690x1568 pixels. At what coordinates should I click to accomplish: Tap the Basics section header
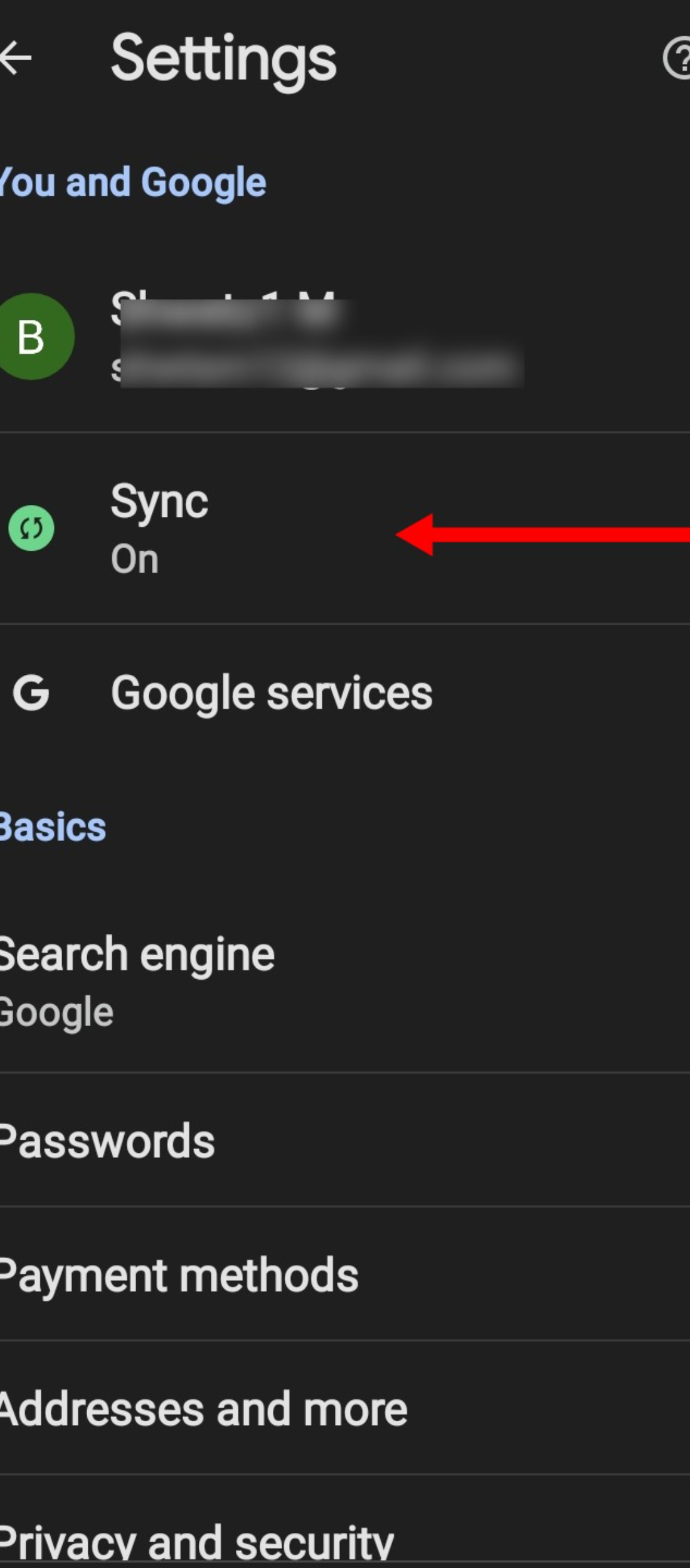[x=50, y=827]
